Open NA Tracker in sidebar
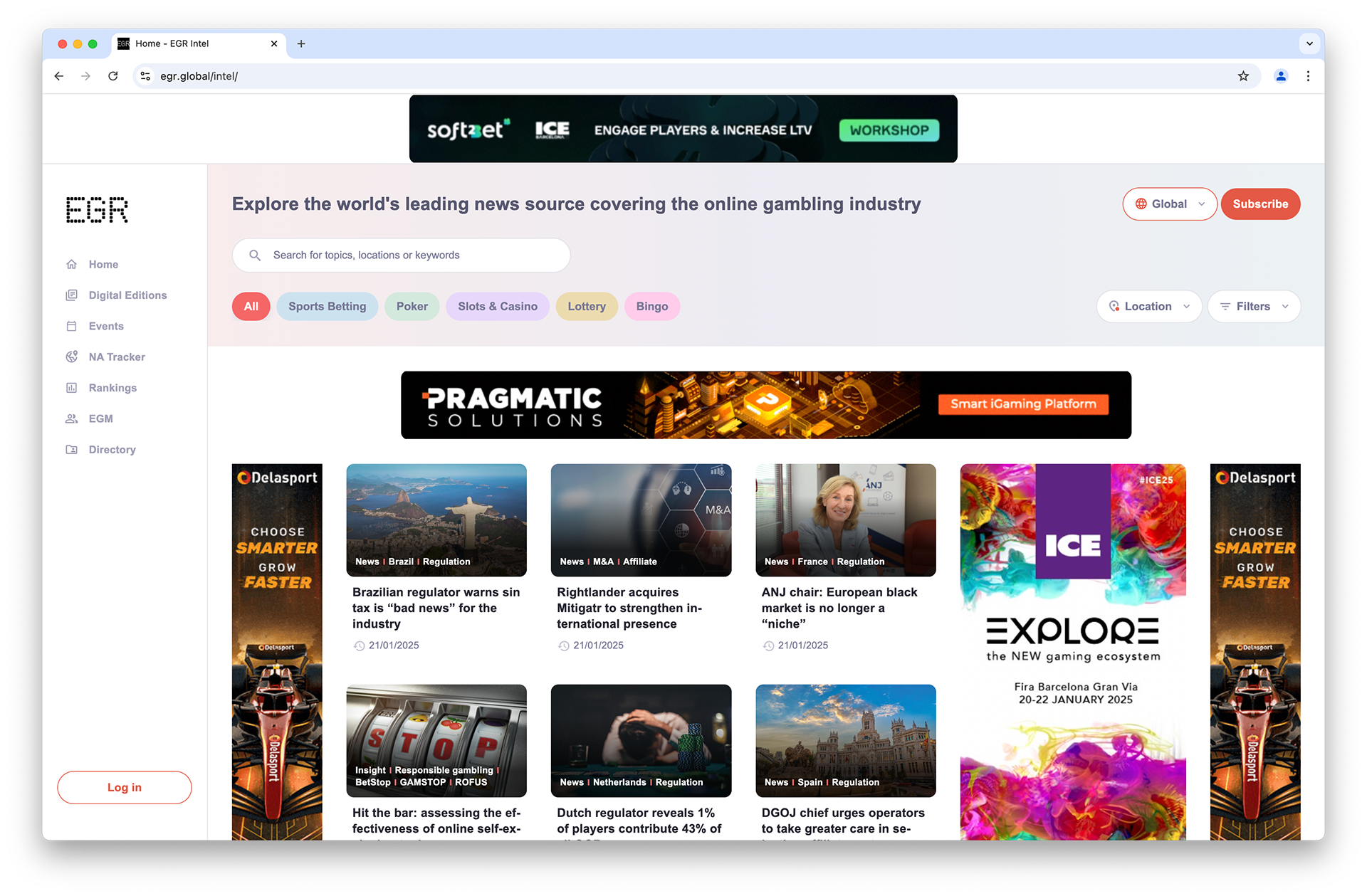This screenshot has width=1367, height=896. tap(117, 357)
